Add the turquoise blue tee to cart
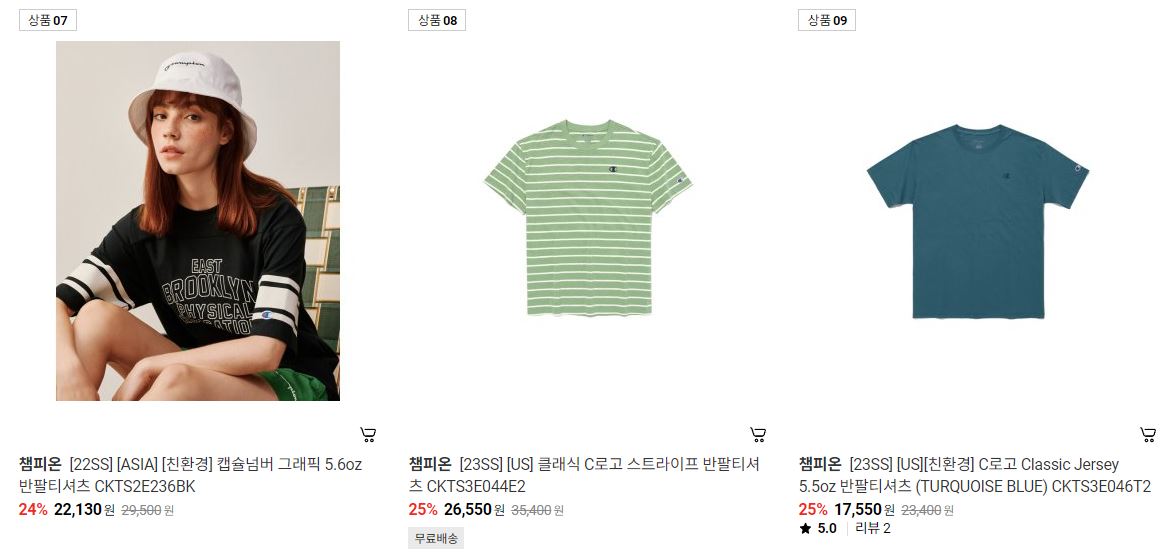 [x=1148, y=434]
